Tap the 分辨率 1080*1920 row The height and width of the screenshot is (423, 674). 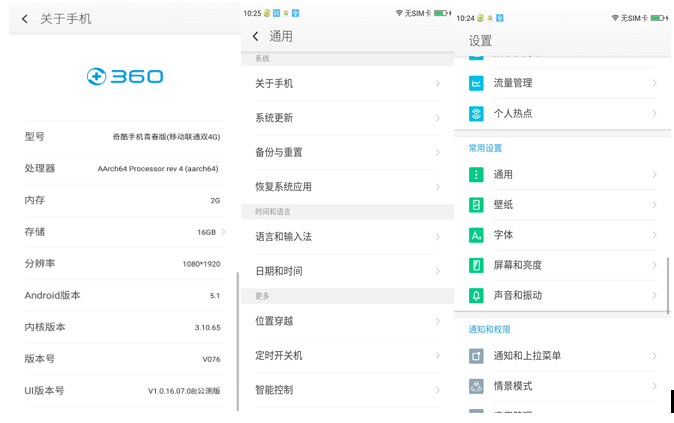click(x=124, y=264)
